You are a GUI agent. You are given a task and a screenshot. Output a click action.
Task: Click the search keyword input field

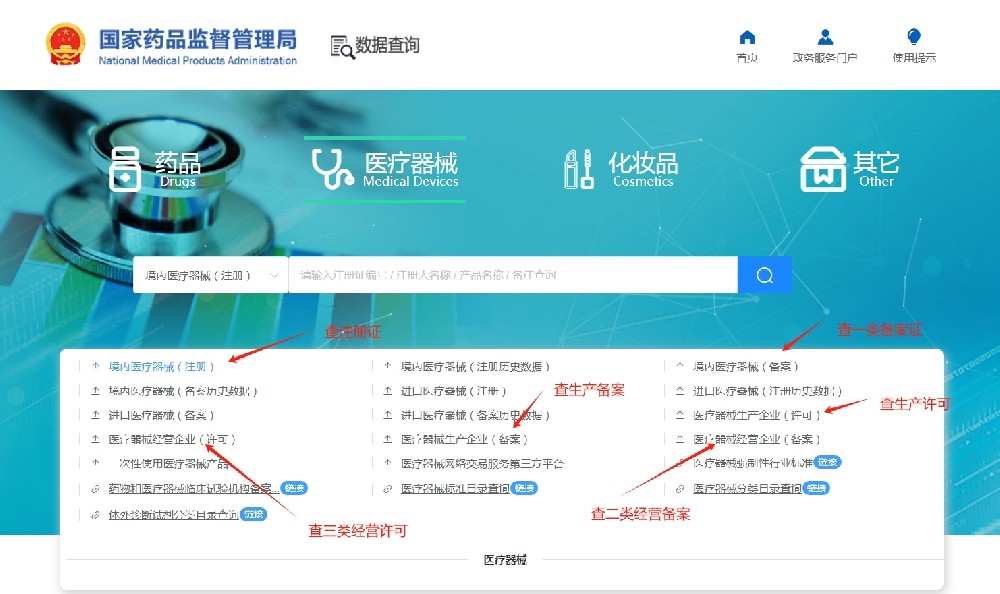point(512,275)
